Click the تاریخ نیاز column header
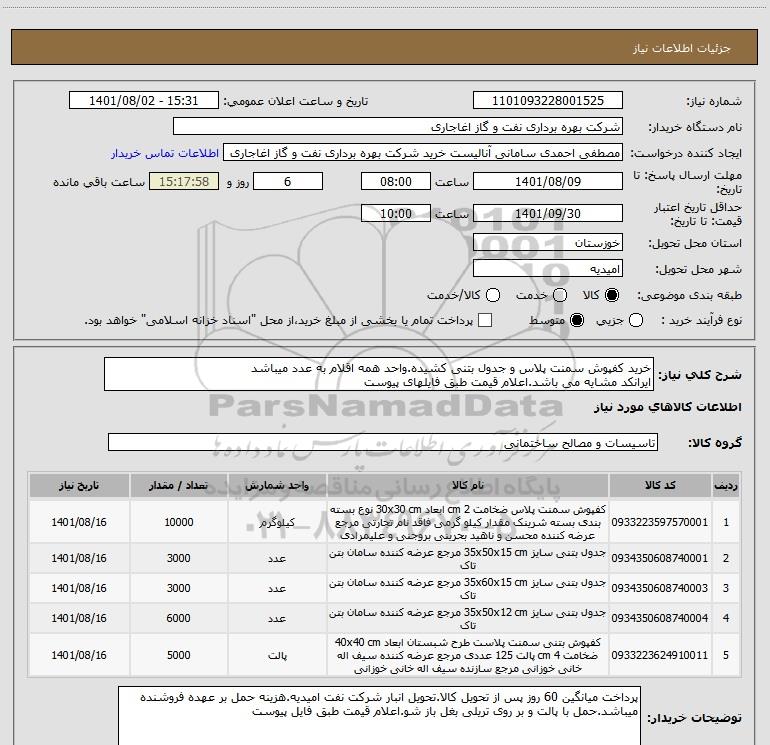Image resolution: width=770 pixels, height=745 pixels. tap(79, 486)
